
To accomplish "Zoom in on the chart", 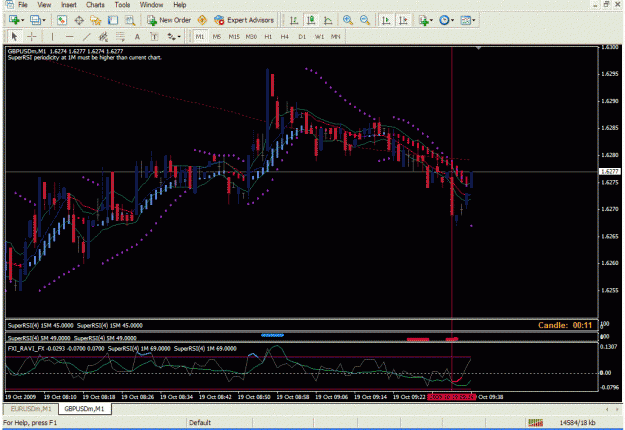I will point(348,20).
